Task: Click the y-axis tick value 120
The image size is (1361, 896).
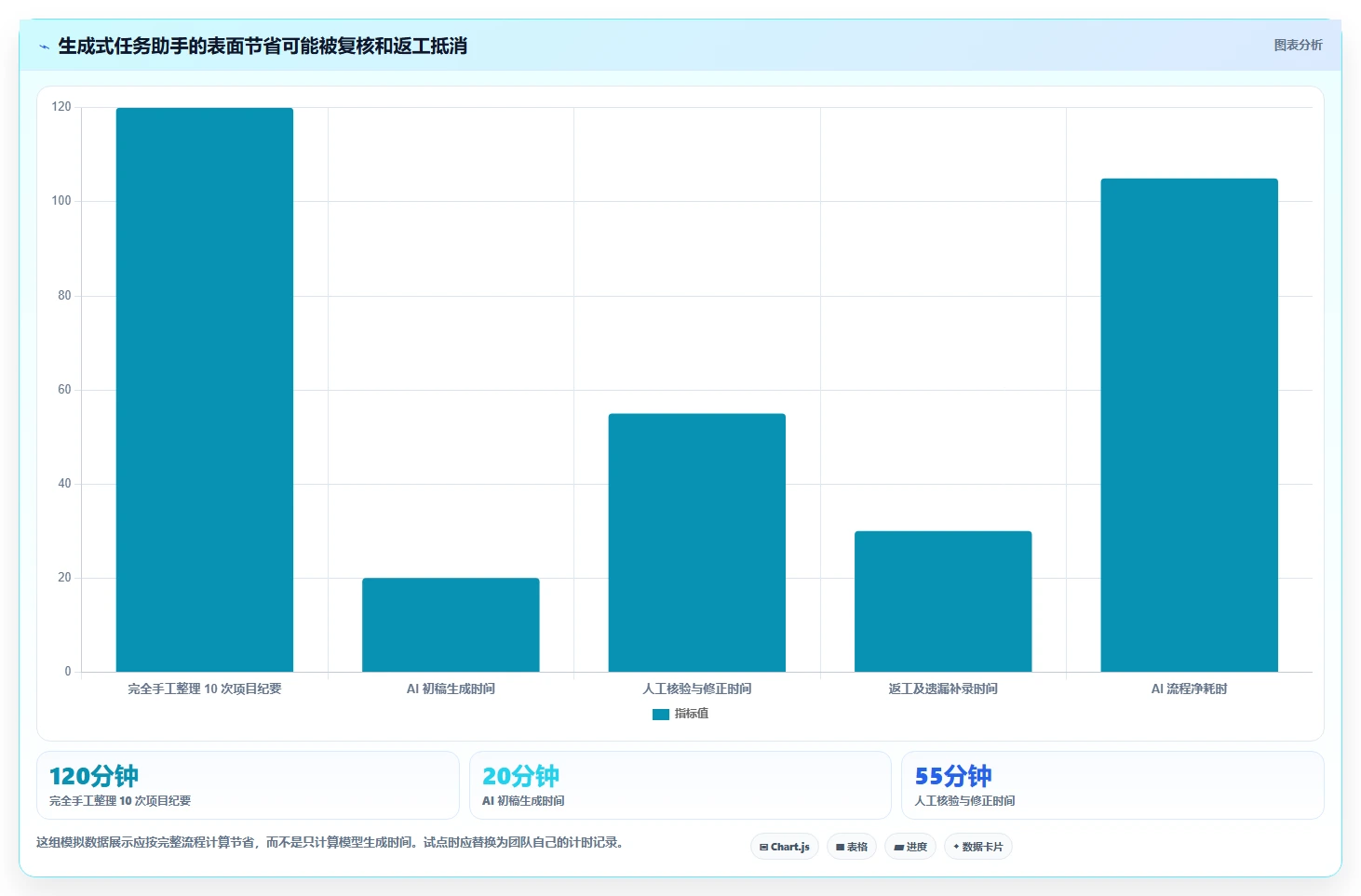Action: tap(61, 107)
